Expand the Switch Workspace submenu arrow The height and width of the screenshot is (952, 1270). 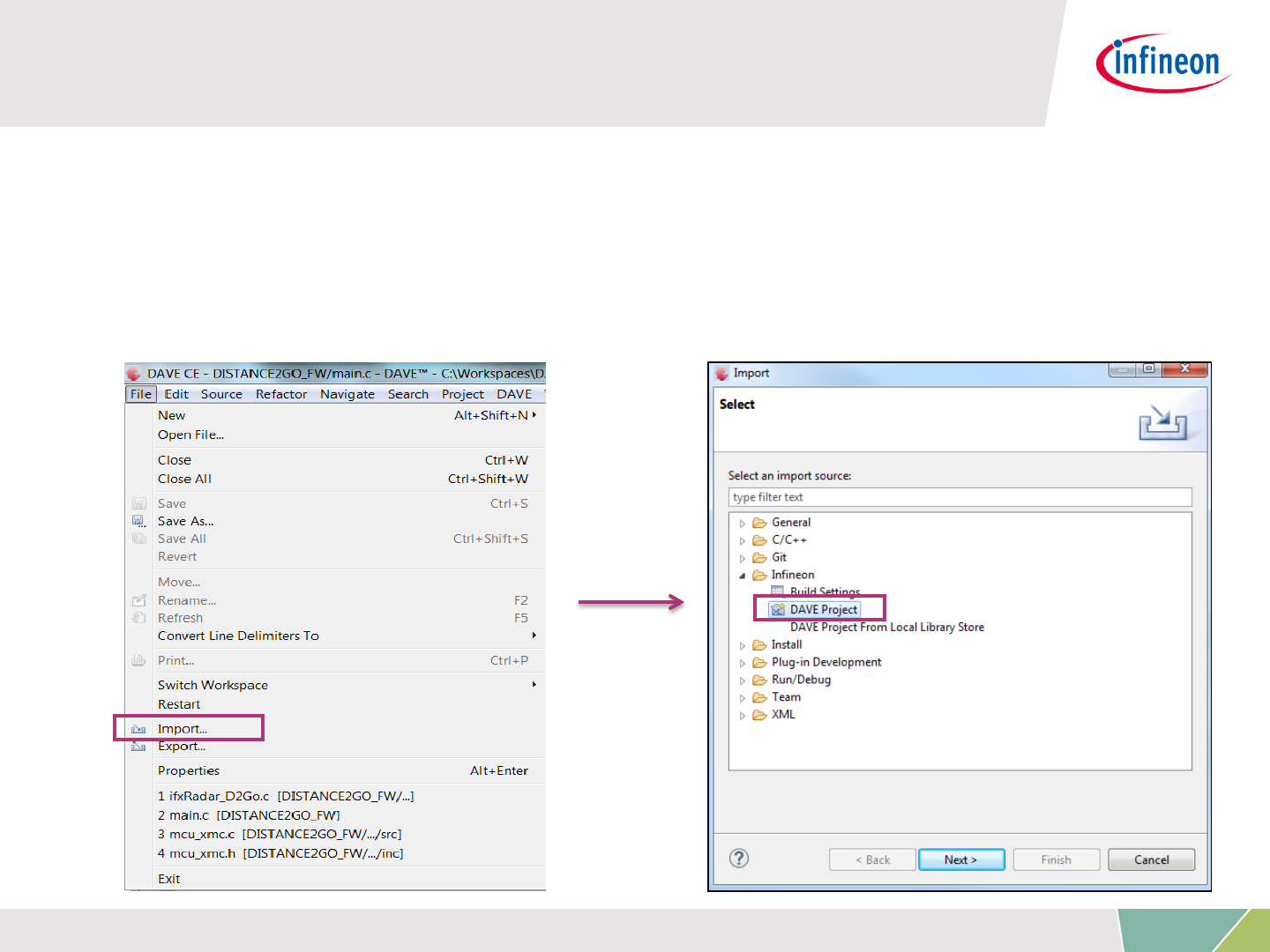click(x=534, y=685)
